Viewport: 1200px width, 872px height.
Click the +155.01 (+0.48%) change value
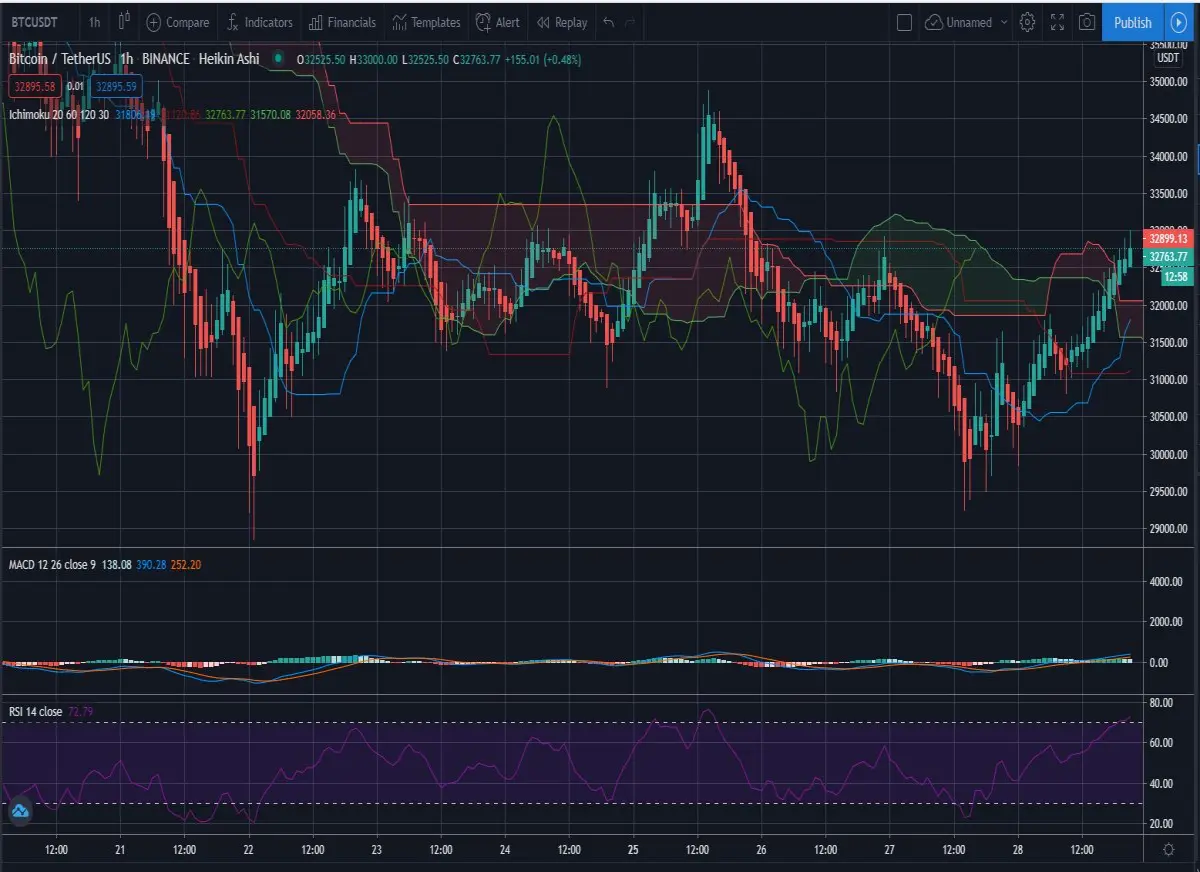click(x=541, y=59)
